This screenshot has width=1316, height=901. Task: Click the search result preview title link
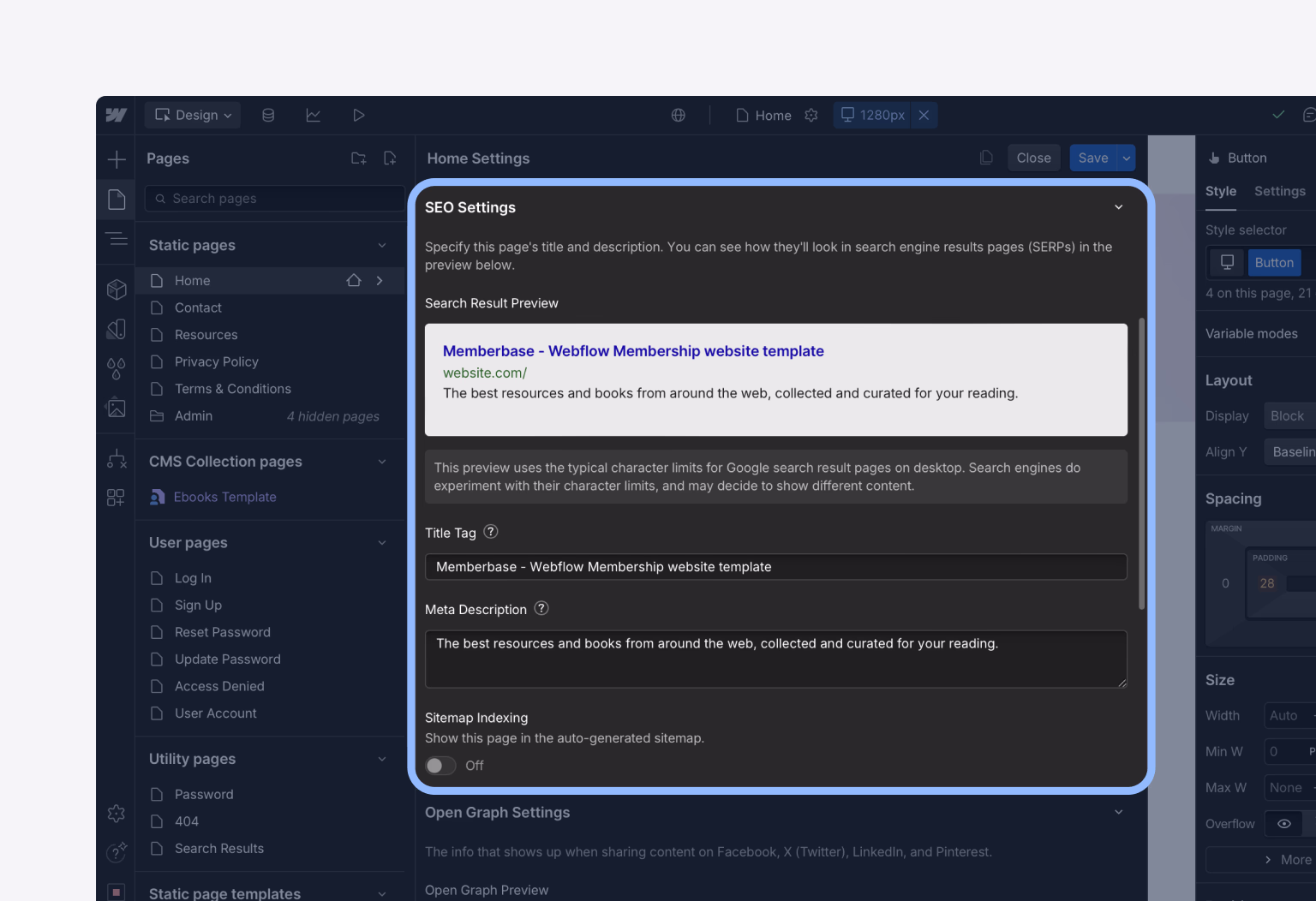point(633,350)
